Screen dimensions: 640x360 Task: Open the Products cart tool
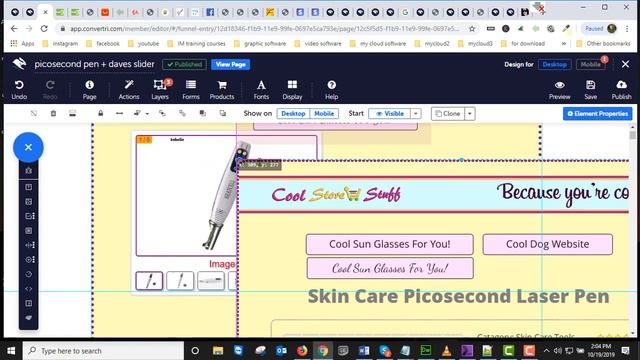coord(222,85)
